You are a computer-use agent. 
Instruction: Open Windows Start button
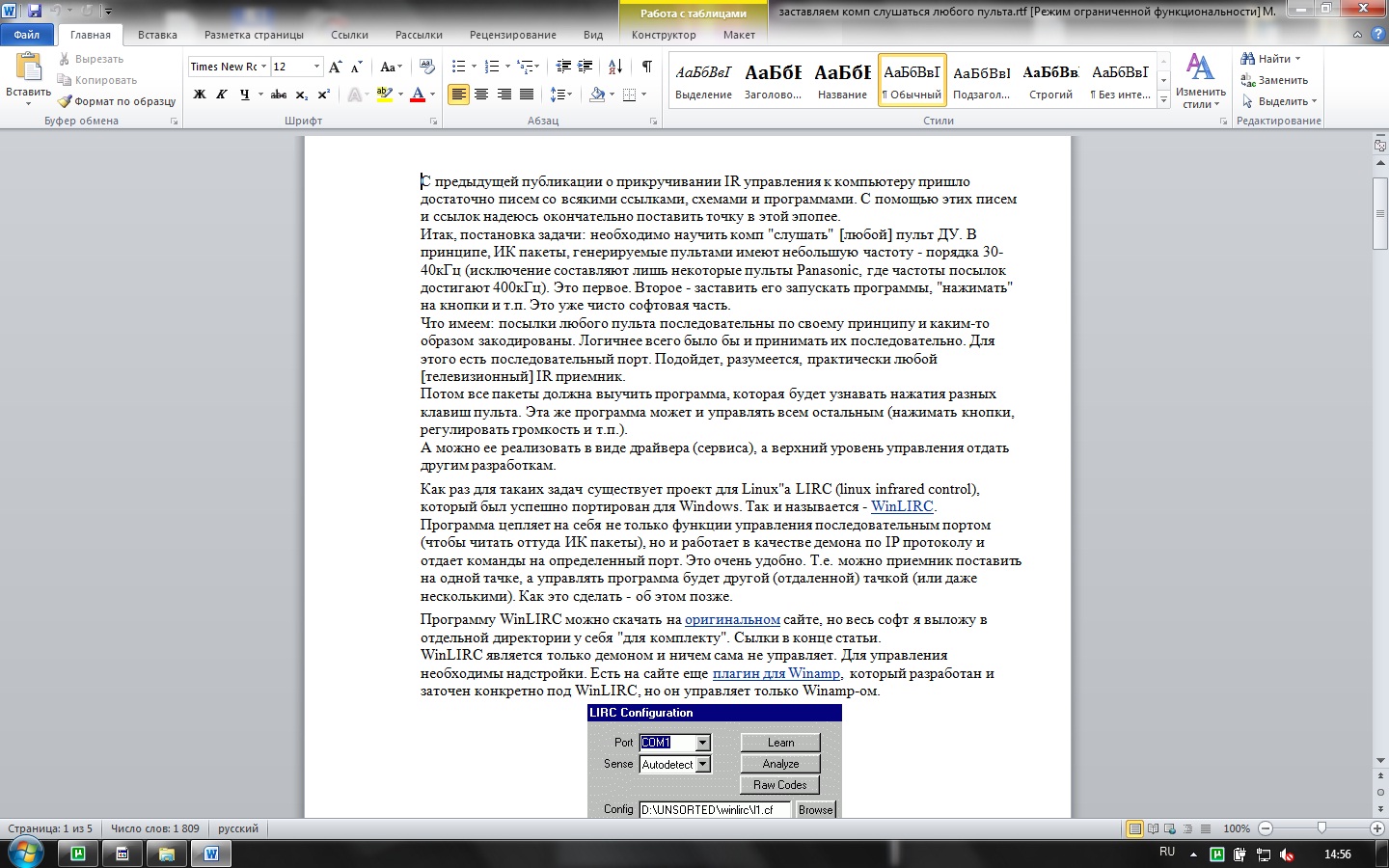click(24, 854)
